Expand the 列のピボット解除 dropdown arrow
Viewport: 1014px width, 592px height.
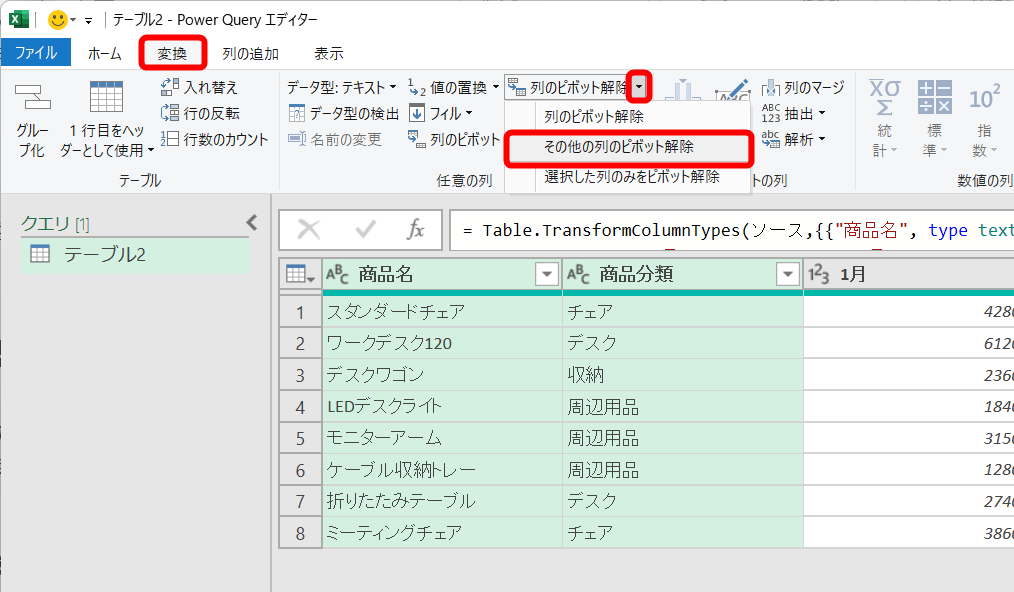coord(639,87)
